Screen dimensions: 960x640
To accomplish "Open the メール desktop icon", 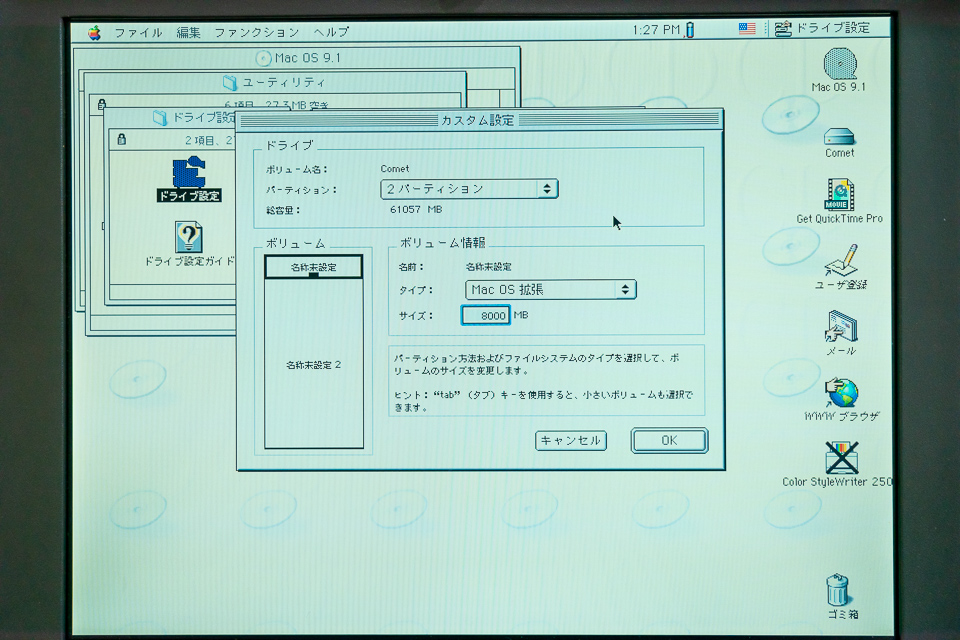I will coord(839,327).
